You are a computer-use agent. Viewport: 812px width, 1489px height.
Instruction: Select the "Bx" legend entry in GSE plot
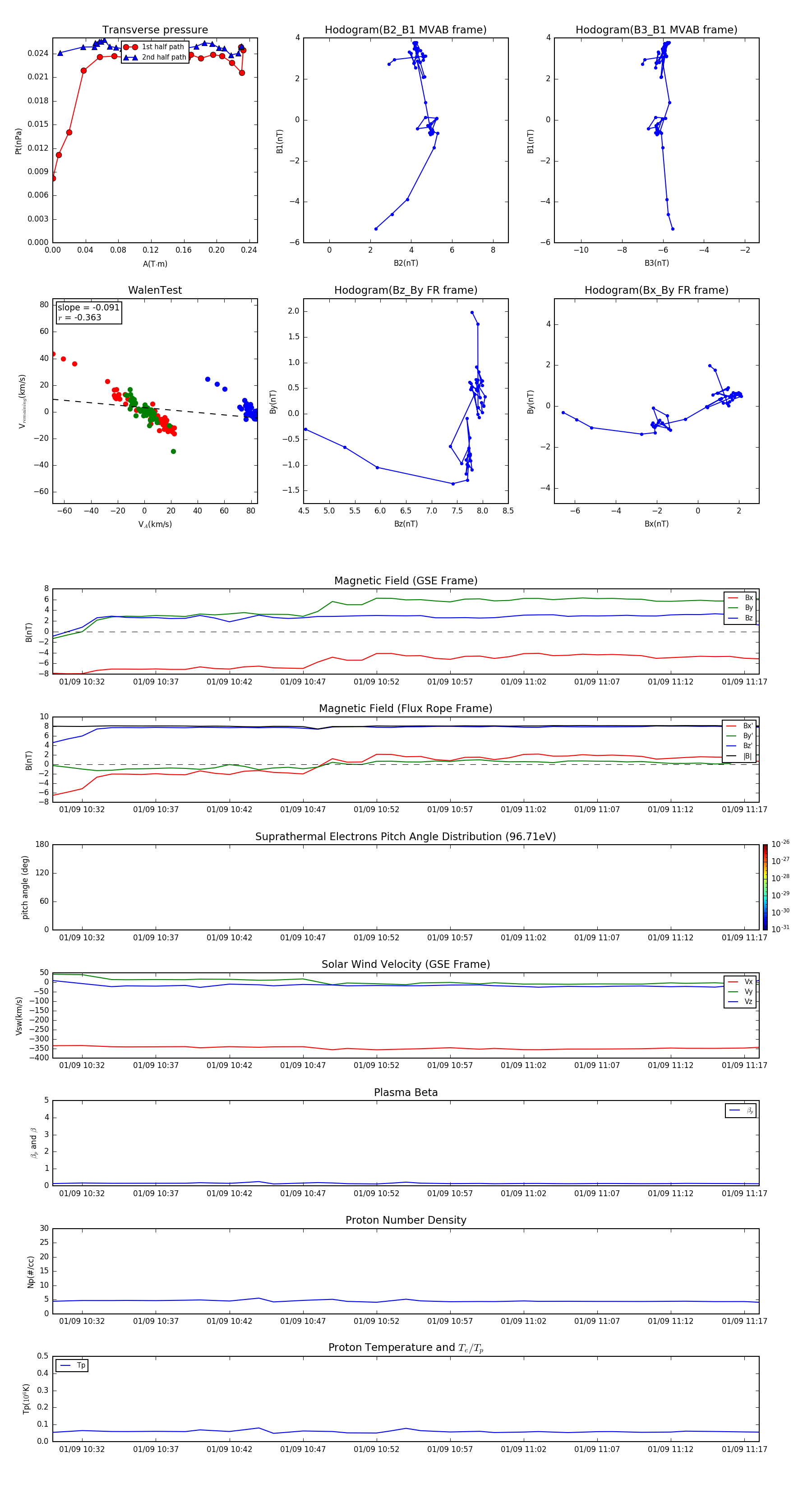[740, 598]
